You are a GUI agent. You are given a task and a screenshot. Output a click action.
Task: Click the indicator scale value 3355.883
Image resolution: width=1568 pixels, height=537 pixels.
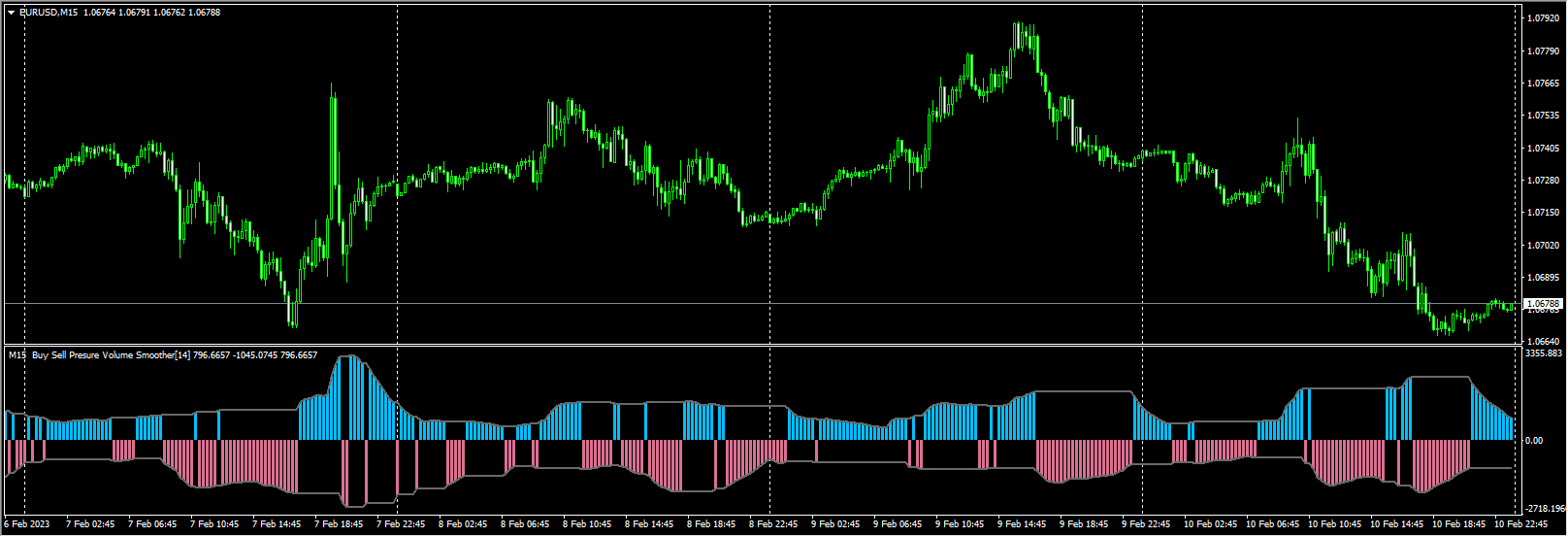pos(1544,353)
